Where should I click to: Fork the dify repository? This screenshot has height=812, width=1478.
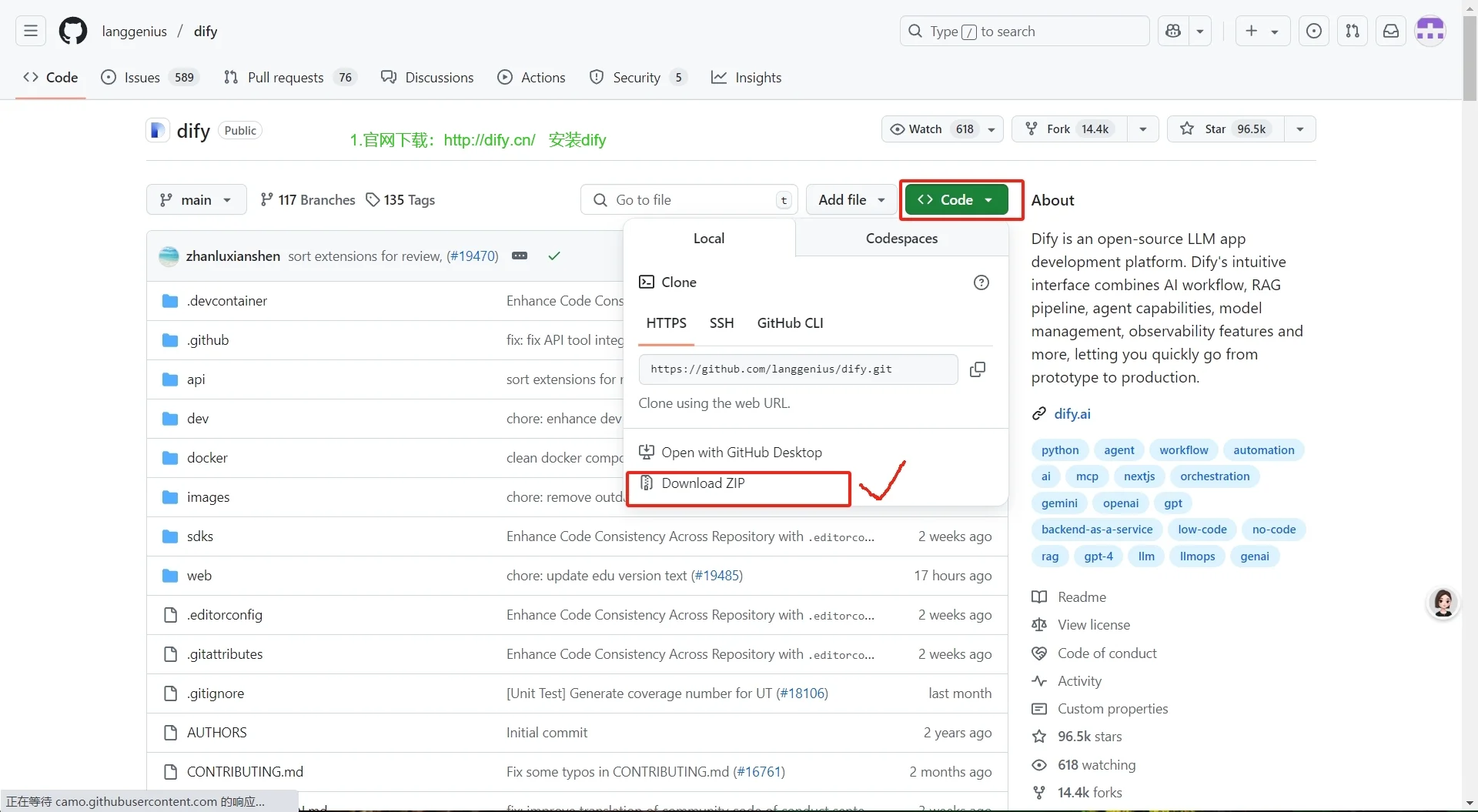coord(1070,129)
